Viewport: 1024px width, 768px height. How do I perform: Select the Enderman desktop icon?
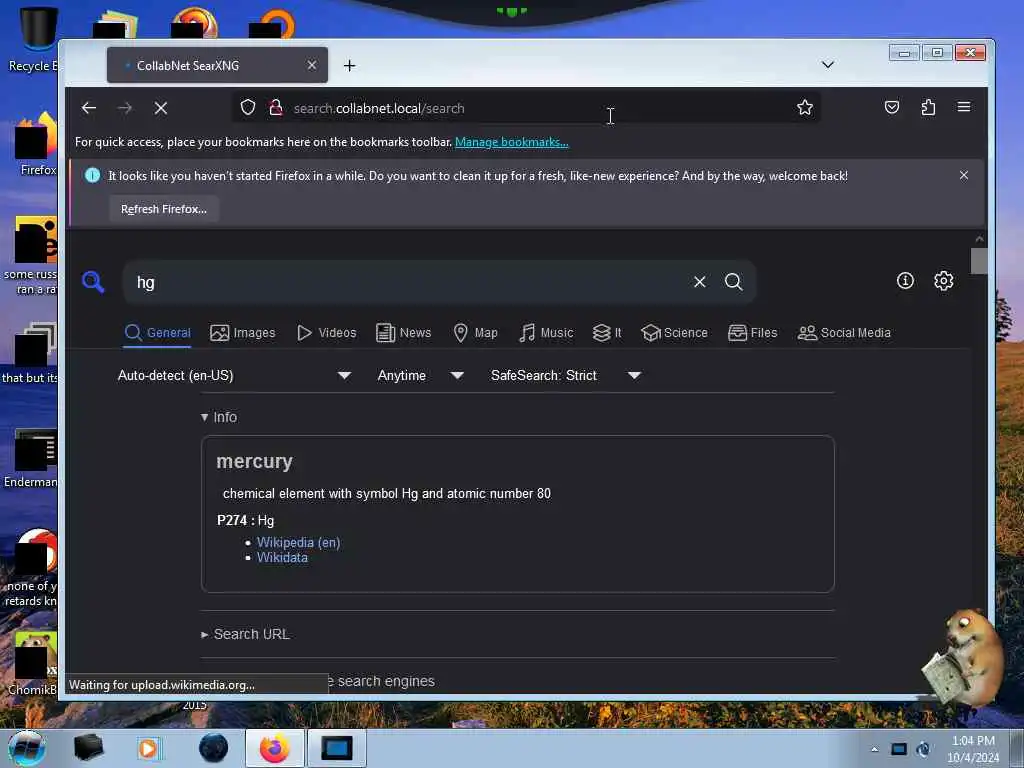coord(31,459)
